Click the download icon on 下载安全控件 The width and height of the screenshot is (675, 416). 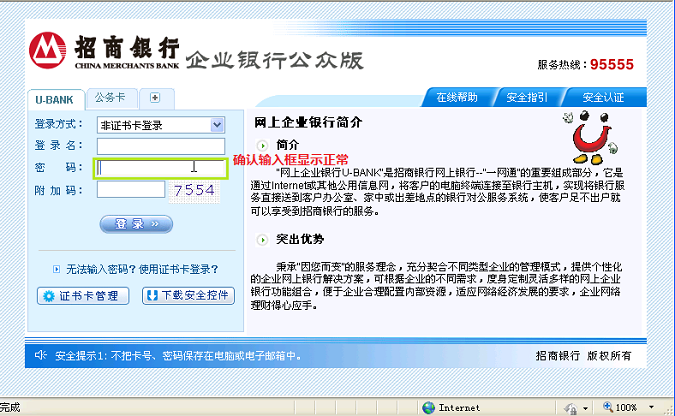(152, 295)
